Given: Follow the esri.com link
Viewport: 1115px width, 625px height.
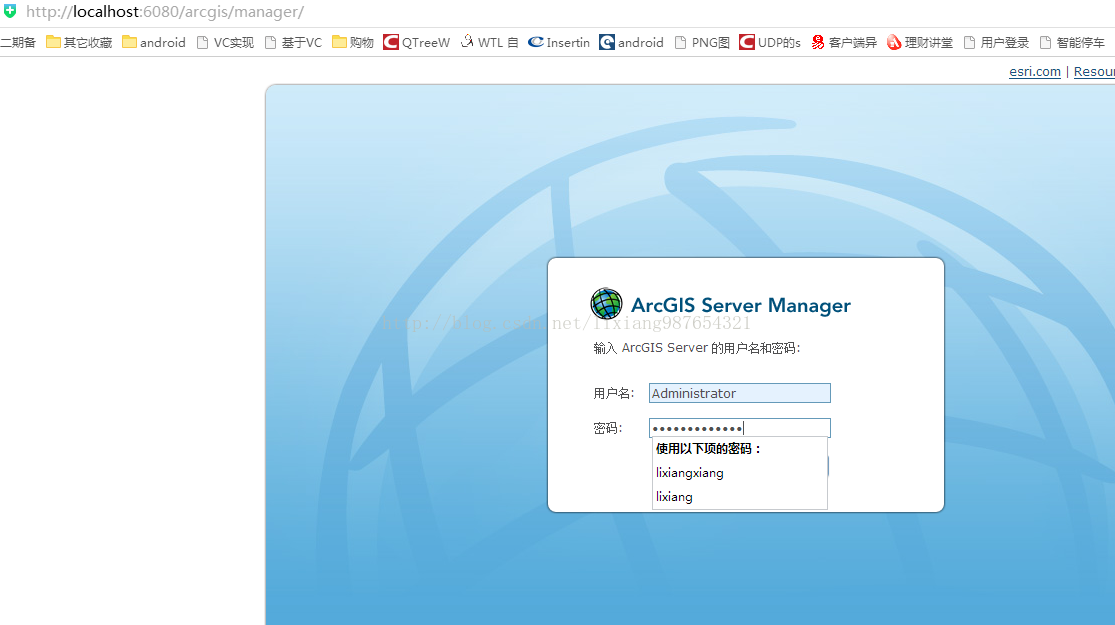Looking at the screenshot, I should pos(1035,72).
